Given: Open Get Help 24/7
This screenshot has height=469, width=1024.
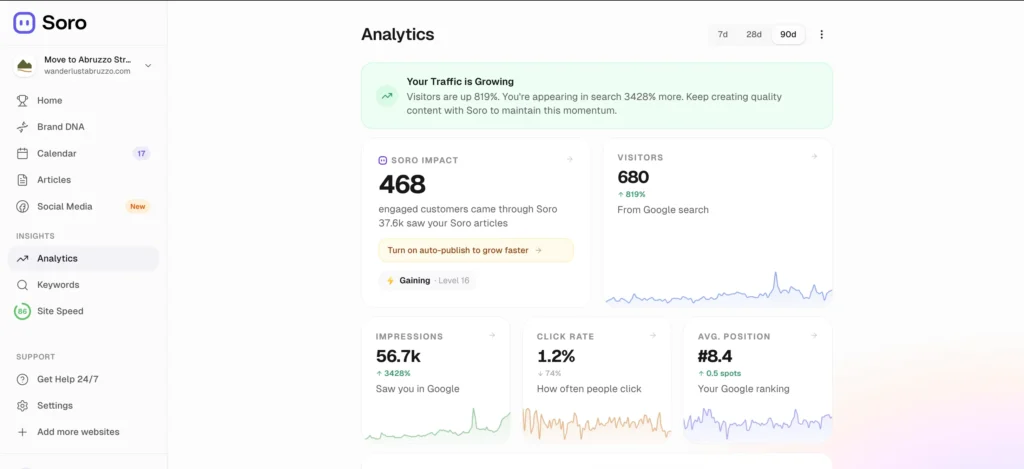Looking at the screenshot, I should click(83, 380).
